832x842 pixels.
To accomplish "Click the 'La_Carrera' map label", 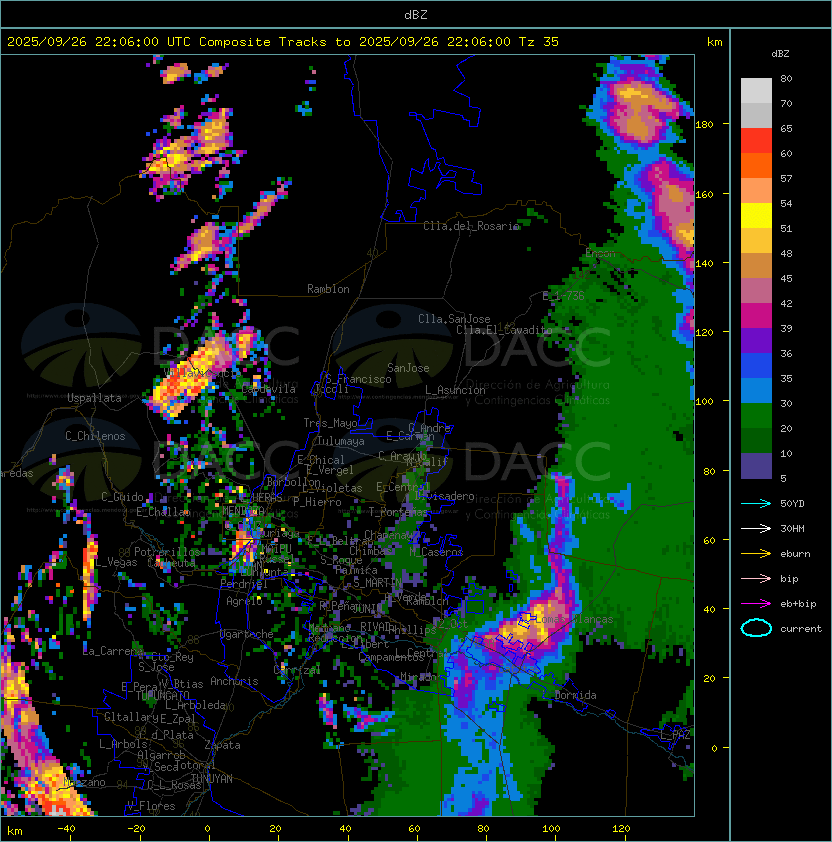I will 113,651.
